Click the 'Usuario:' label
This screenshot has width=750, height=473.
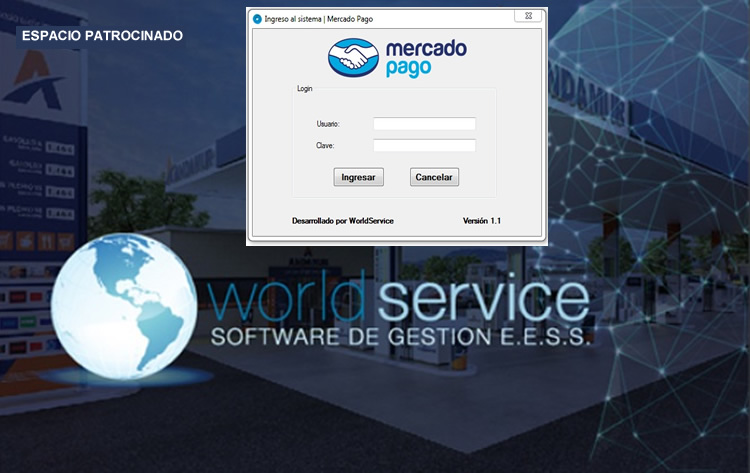328,124
